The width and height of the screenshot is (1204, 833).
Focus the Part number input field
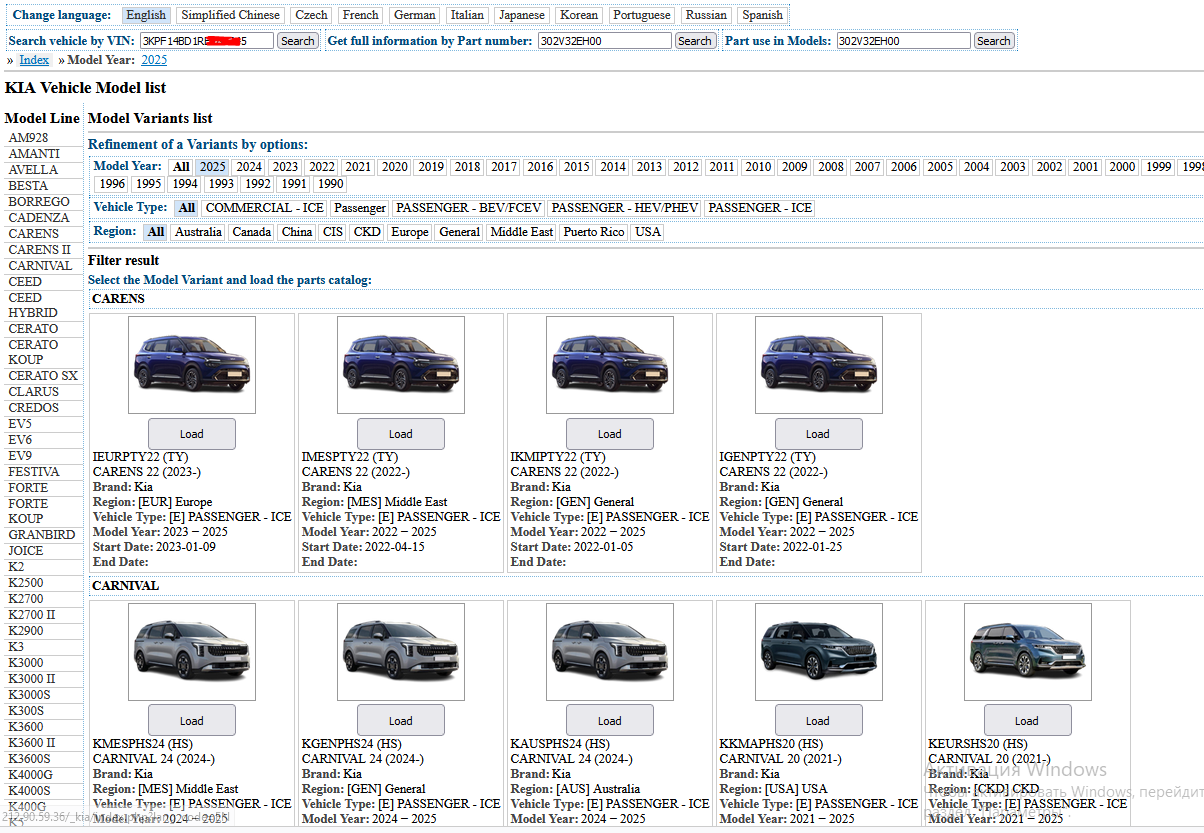pyautogui.click(x=604, y=41)
